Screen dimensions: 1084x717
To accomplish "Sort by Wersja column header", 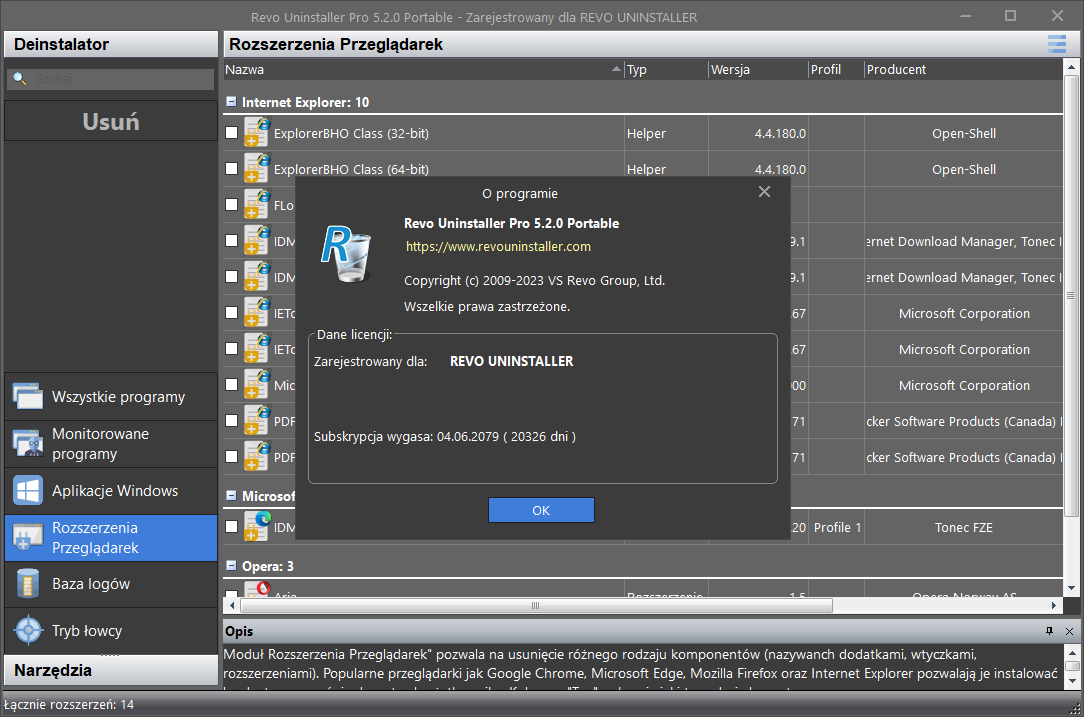I will [x=758, y=69].
